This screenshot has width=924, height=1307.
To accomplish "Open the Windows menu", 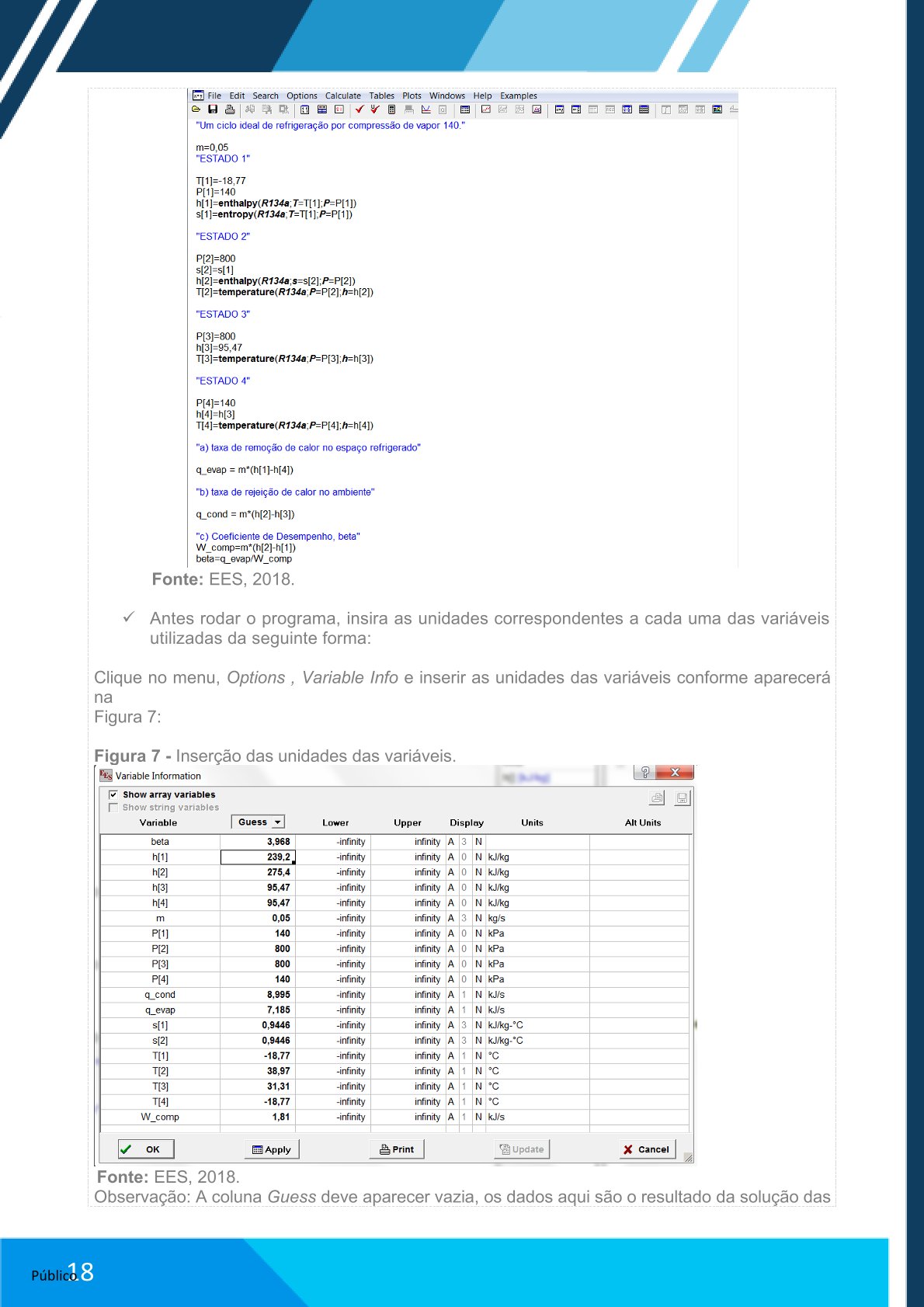I will (447, 96).
